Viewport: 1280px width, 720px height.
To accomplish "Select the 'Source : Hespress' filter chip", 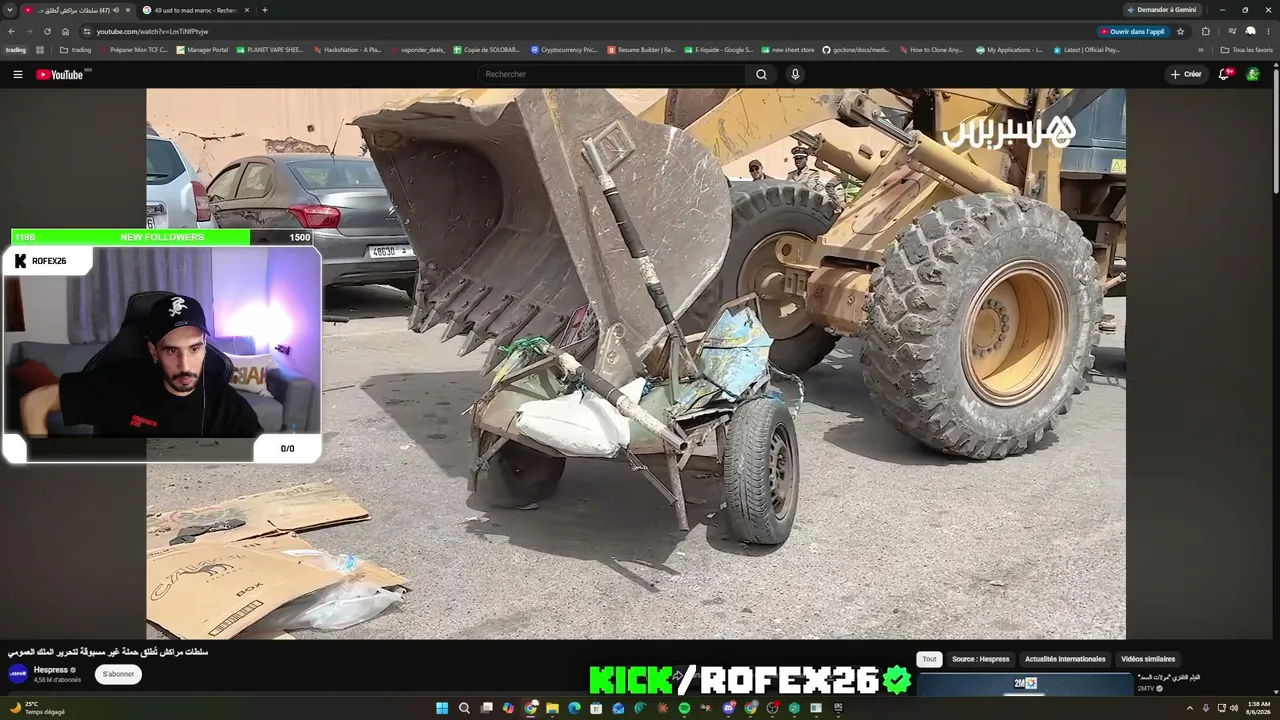I will point(980,659).
